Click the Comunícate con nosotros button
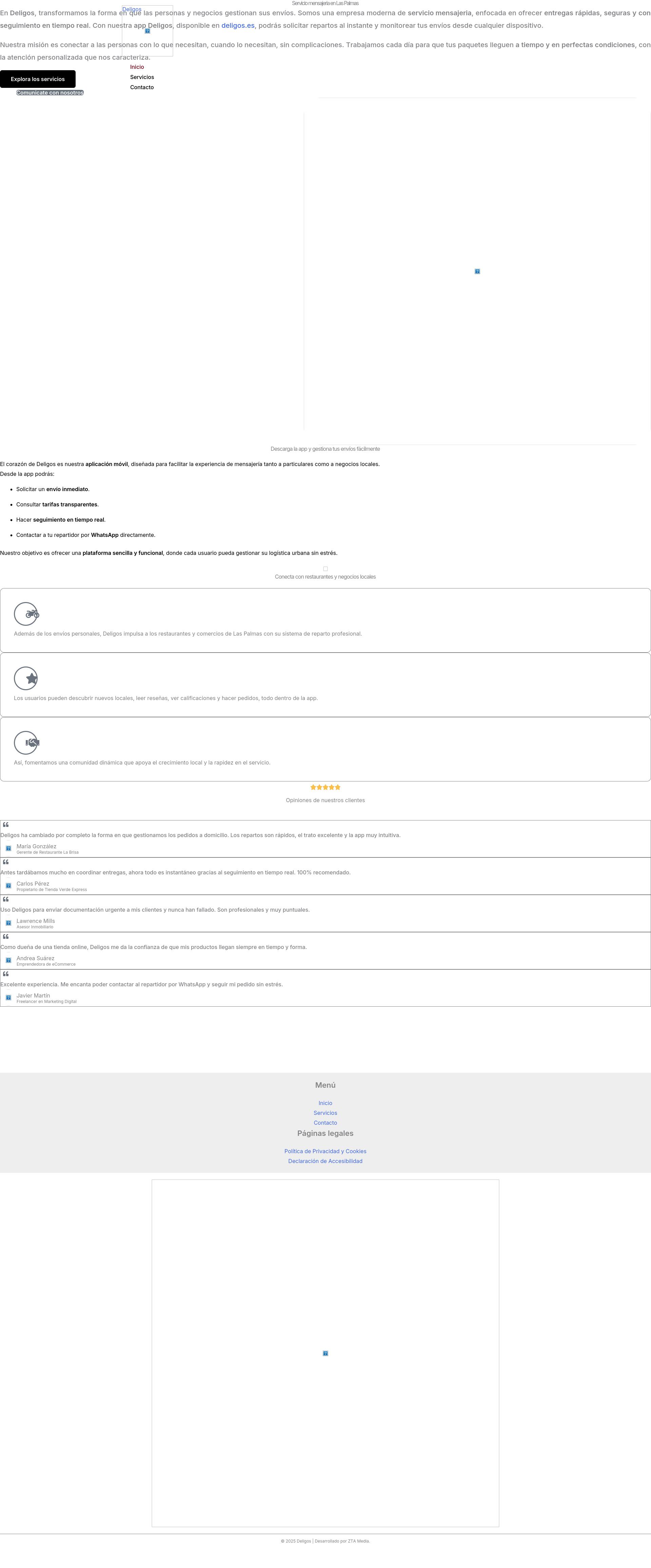 (50, 93)
